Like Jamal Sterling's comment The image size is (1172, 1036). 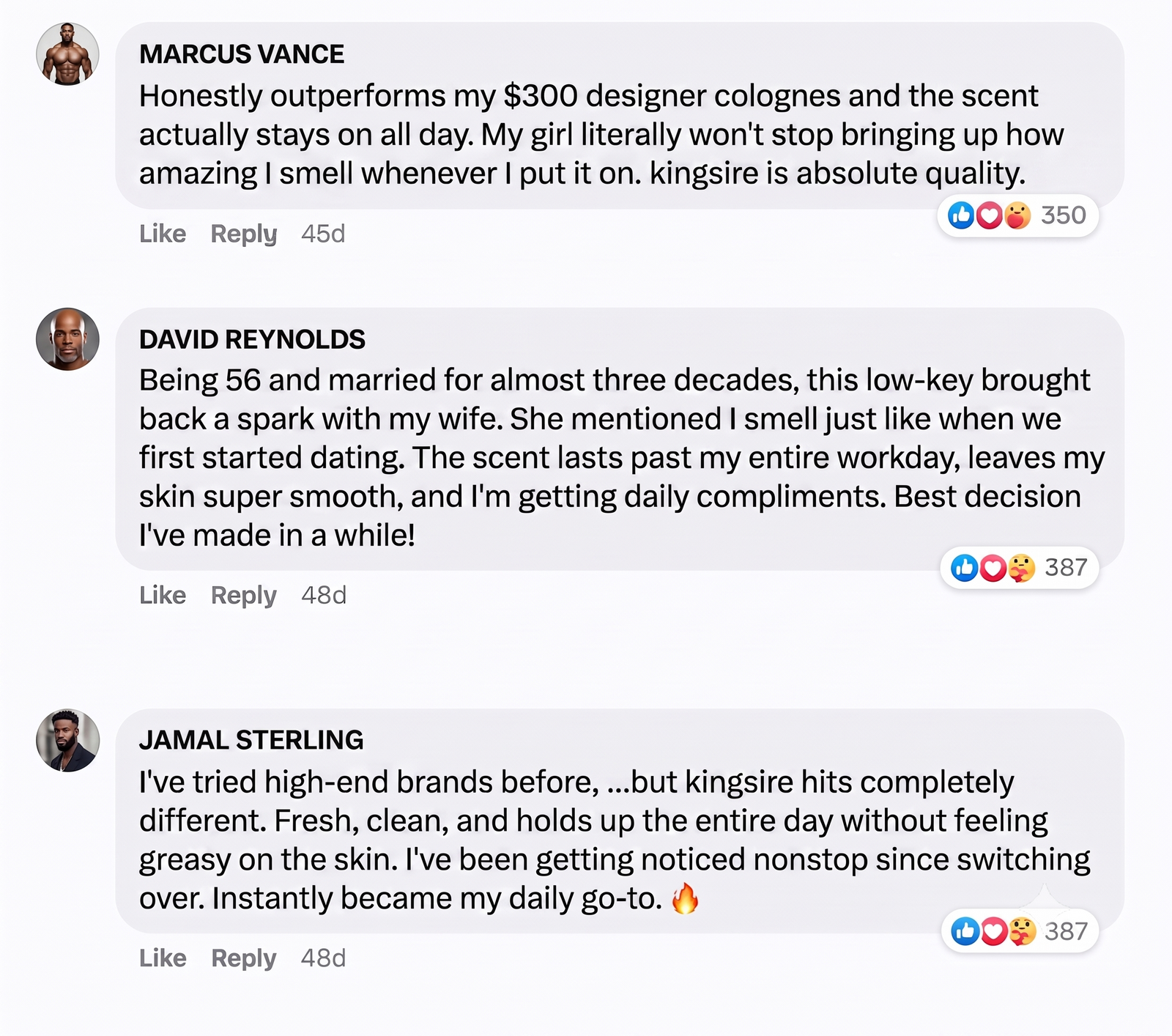(163, 958)
